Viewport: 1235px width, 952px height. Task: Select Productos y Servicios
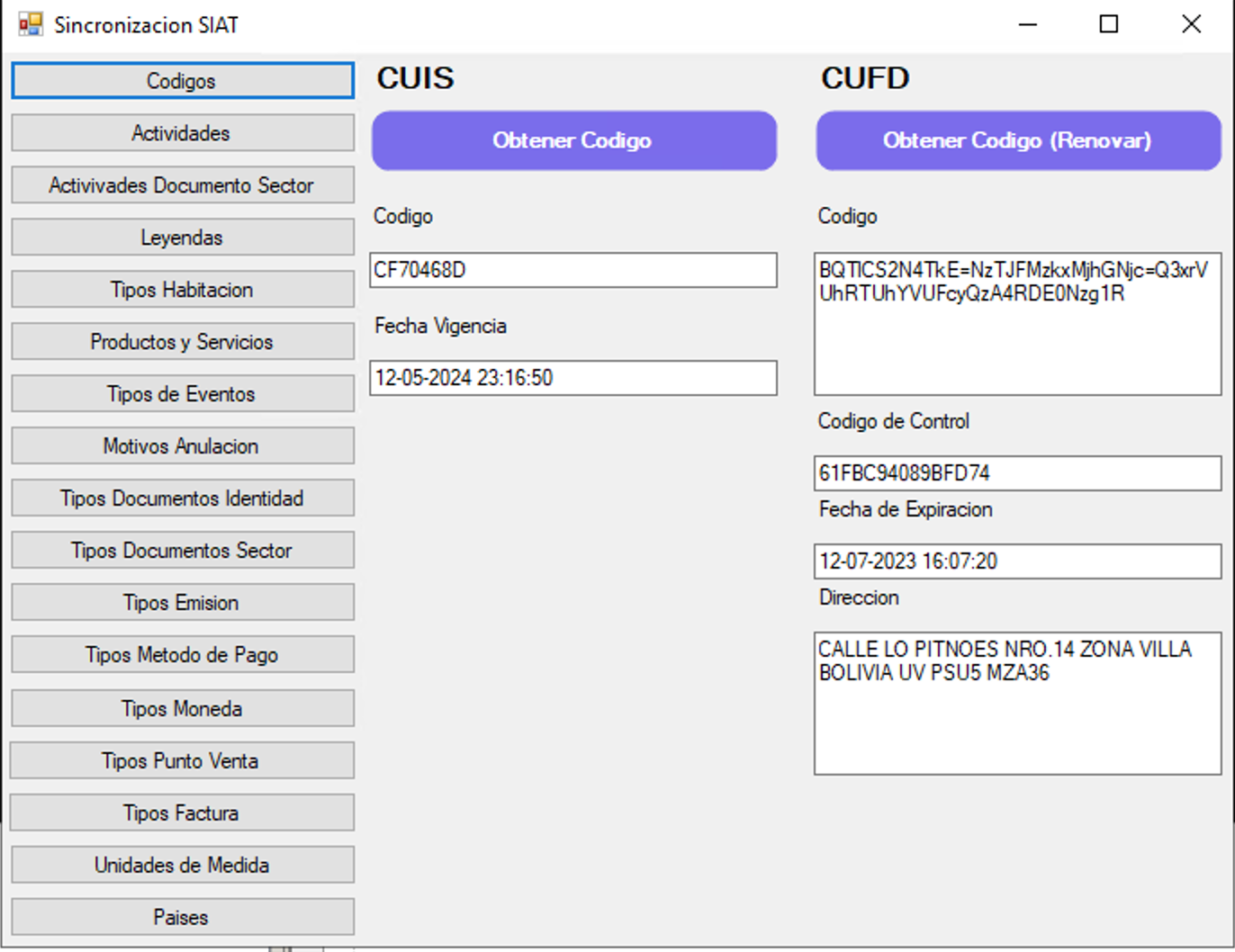click(182, 342)
